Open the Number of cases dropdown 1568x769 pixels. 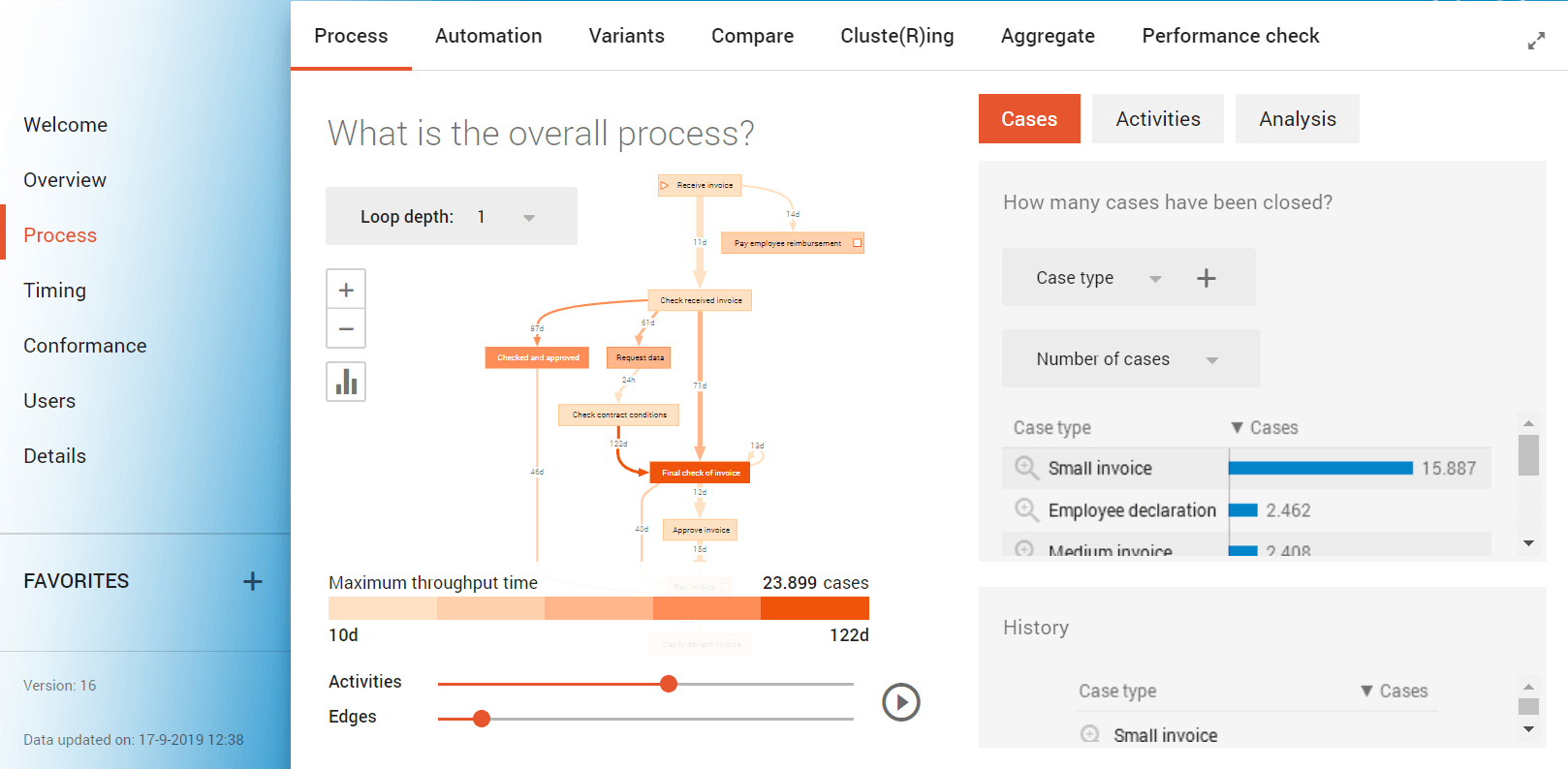click(x=1211, y=360)
